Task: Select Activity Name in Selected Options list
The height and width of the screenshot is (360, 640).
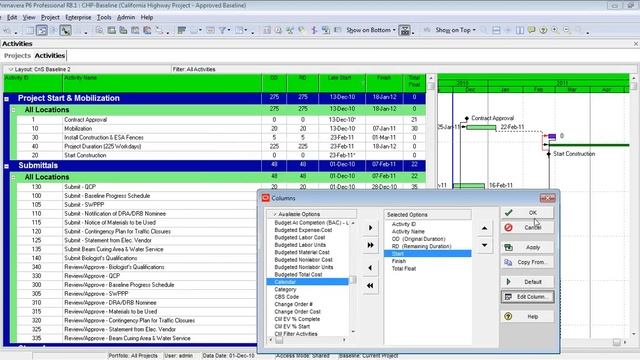Action: [408, 231]
